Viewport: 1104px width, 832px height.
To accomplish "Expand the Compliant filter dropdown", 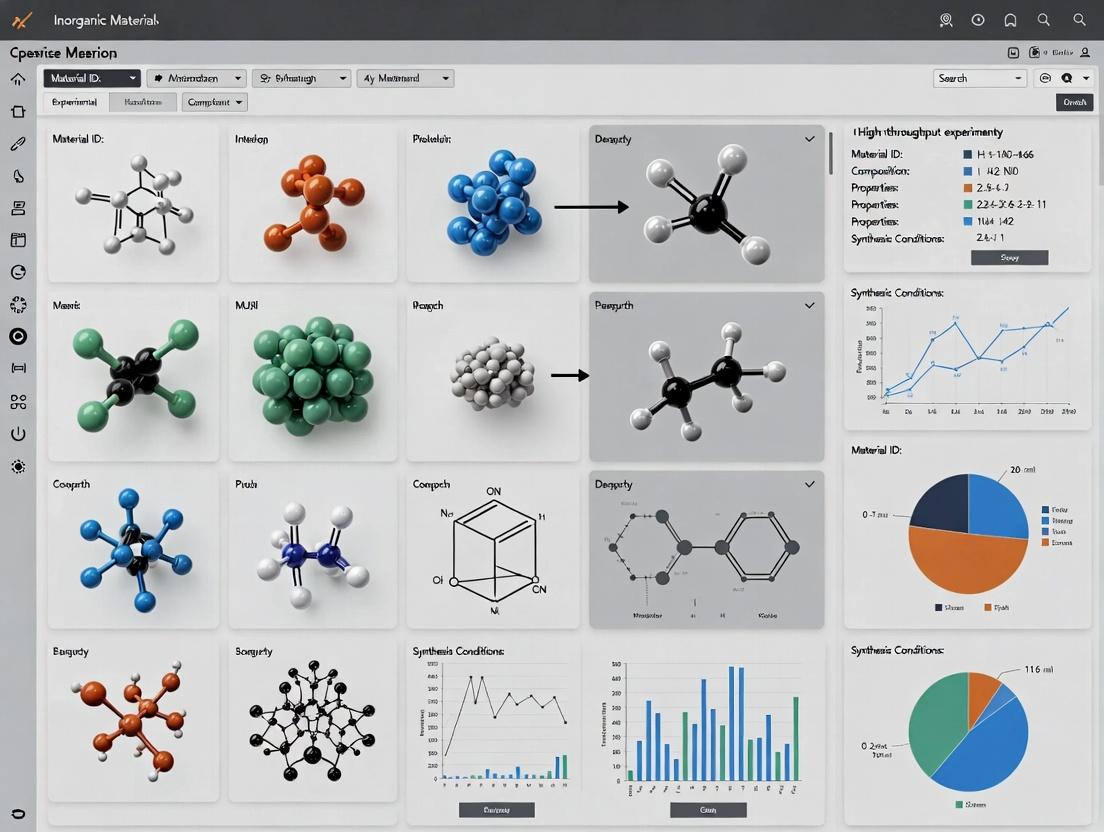I will point(214,101).
